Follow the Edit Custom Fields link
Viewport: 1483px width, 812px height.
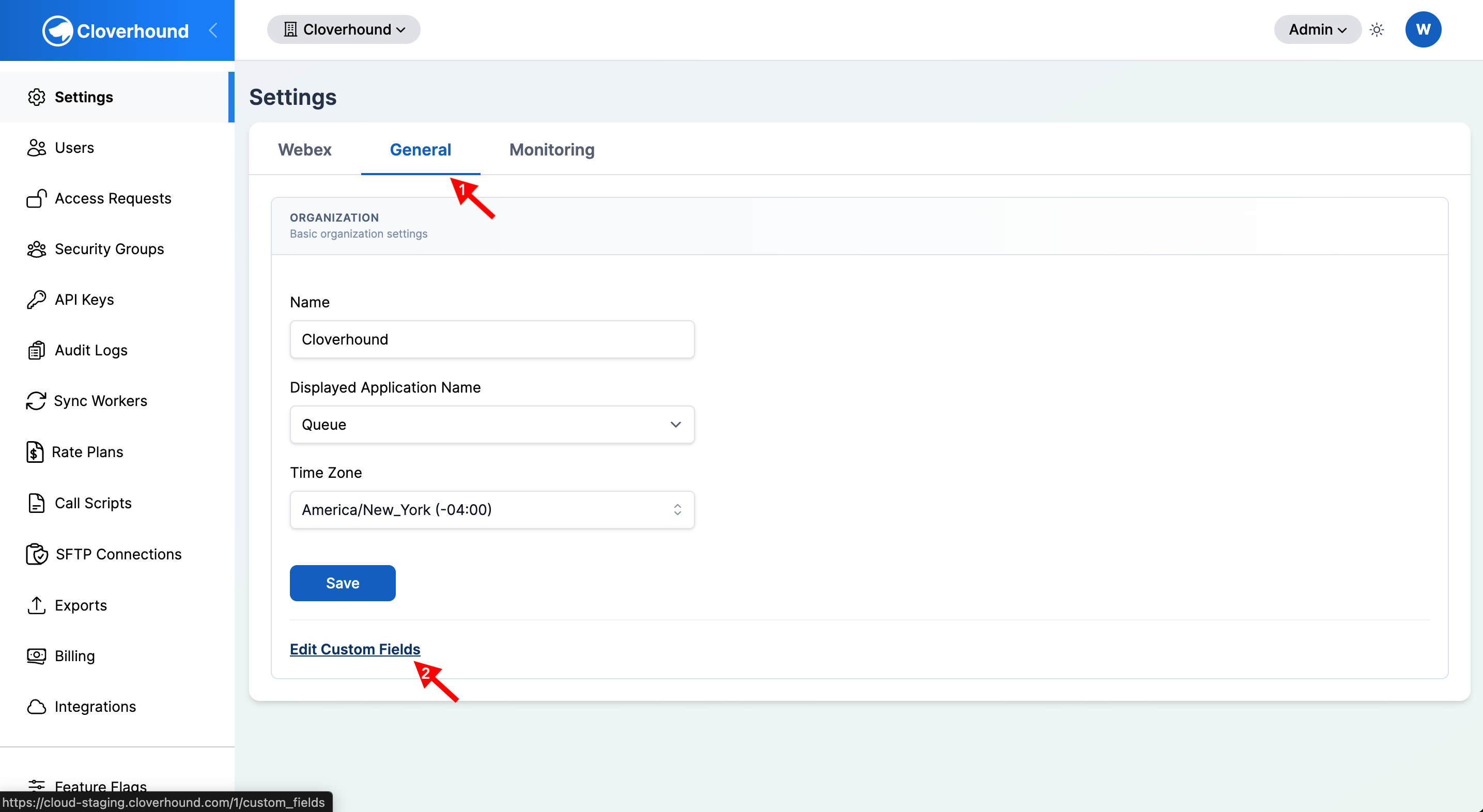354,649
